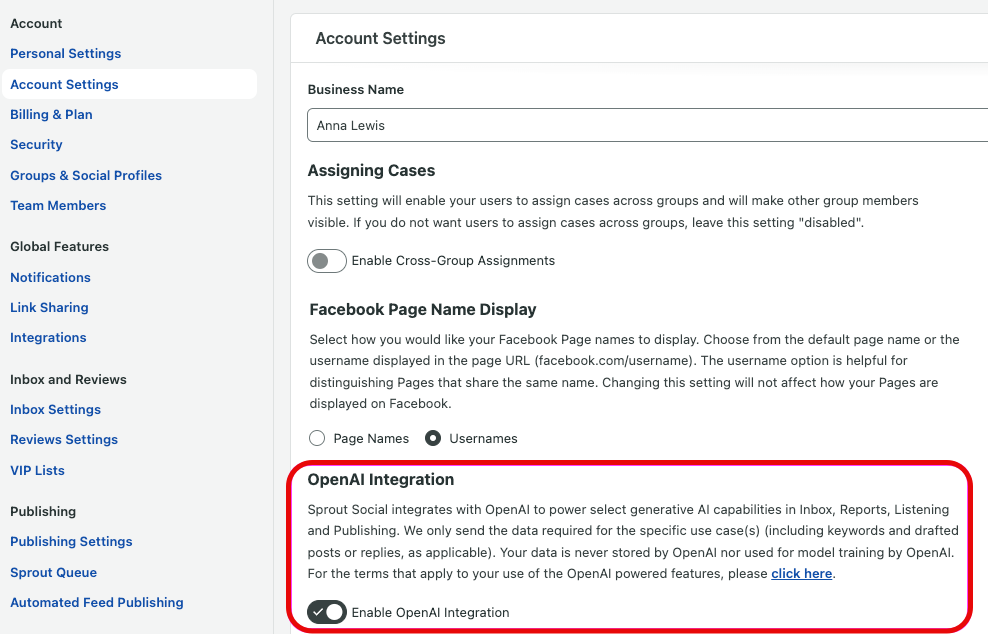988x634 pixels.
Task: Click the 'Facebook Page Name Display' heading
Action: pyautogui.click(x=423, y=309)
